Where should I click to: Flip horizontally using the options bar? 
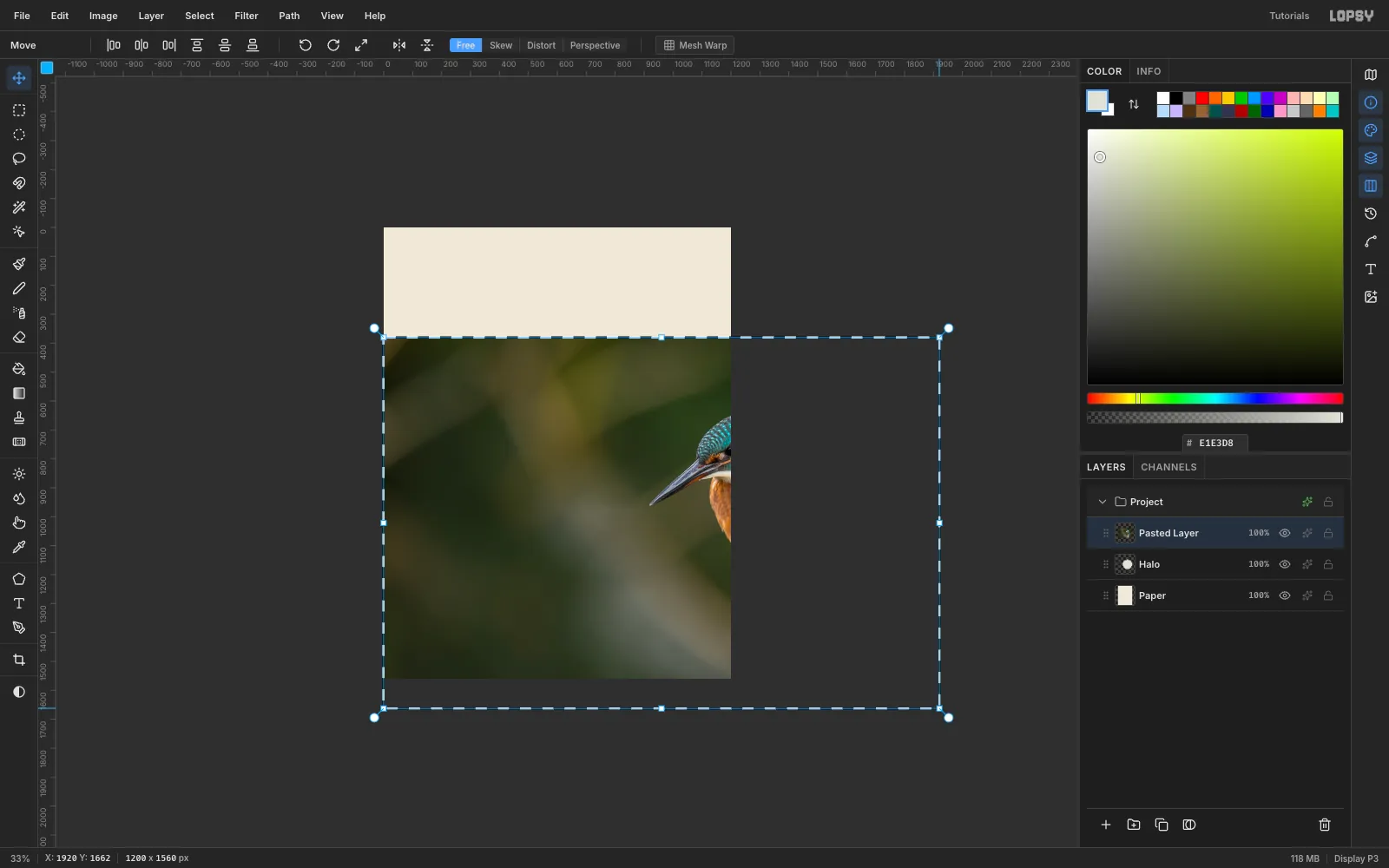coord(399,45)
